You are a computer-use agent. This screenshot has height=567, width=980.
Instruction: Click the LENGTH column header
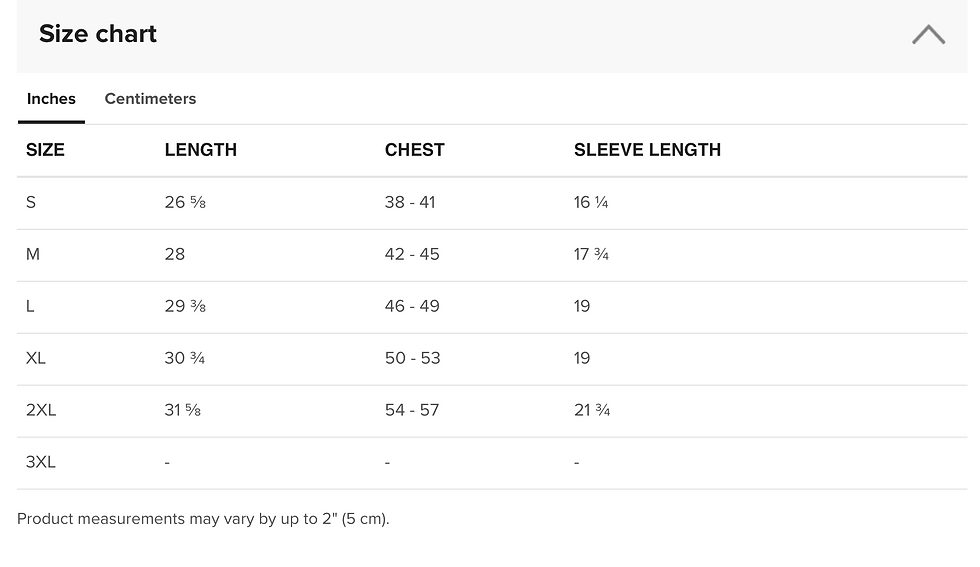pyautogui.click(x=200, y=150)
